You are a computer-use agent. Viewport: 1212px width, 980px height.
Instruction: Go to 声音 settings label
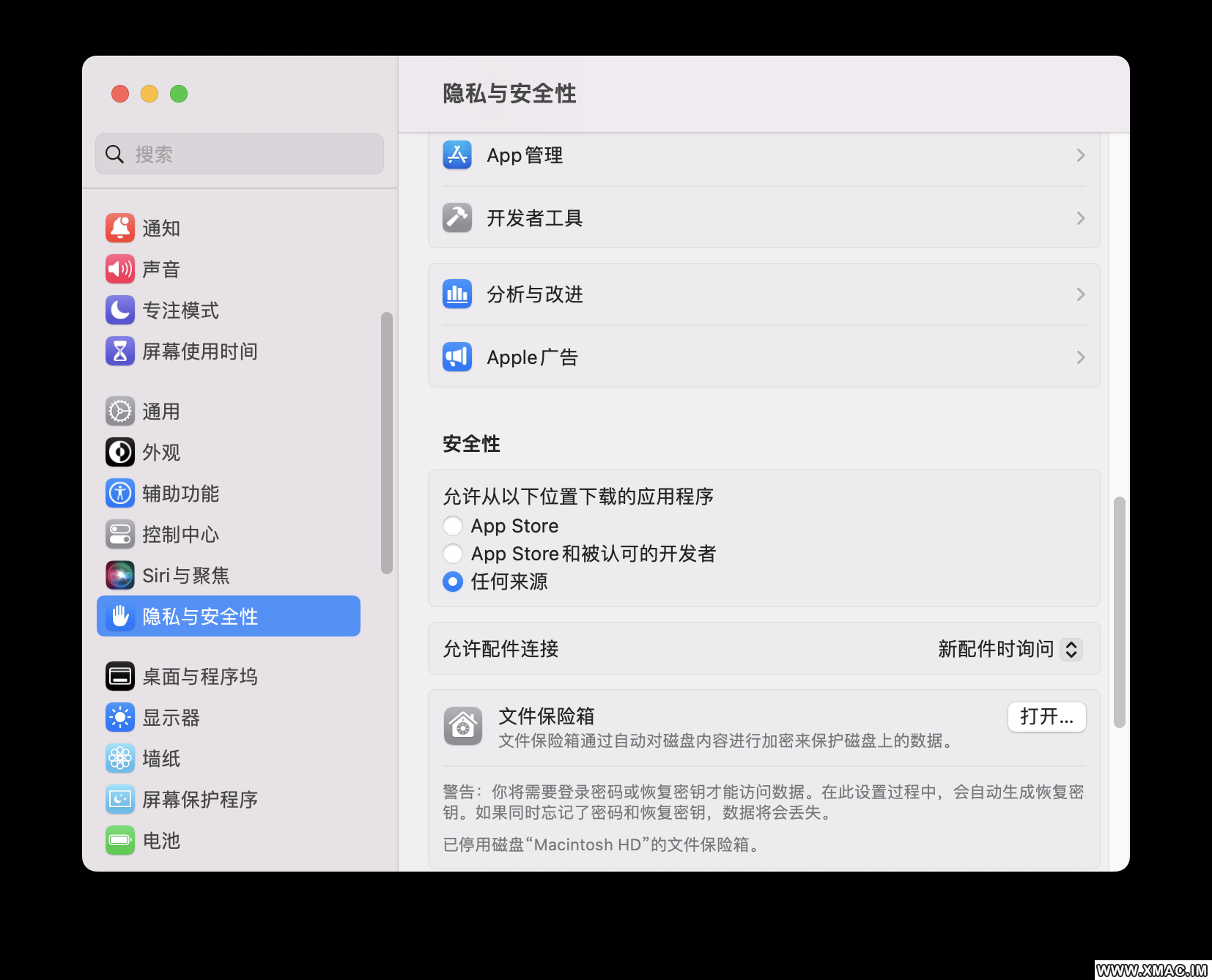point(161,270)
